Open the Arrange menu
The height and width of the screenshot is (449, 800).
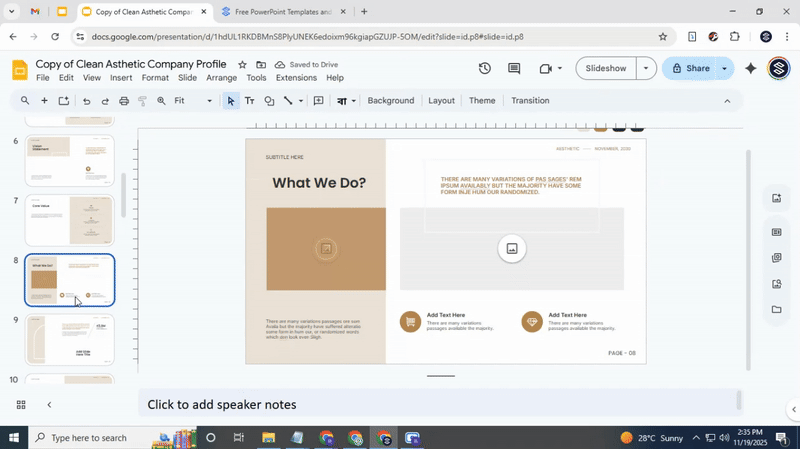(x=221, y=78)
